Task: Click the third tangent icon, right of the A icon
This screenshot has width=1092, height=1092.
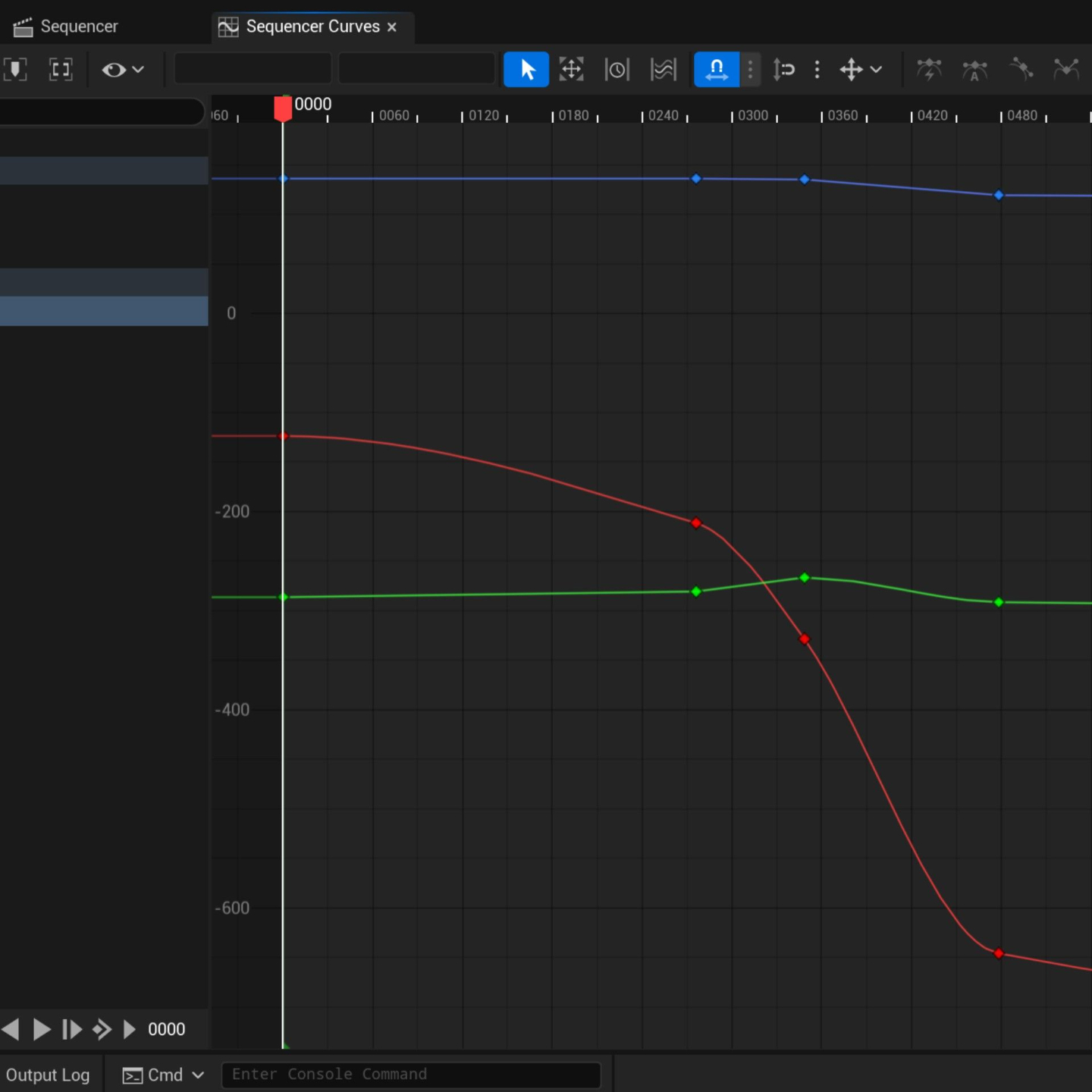Action: tap(1021, 70)
